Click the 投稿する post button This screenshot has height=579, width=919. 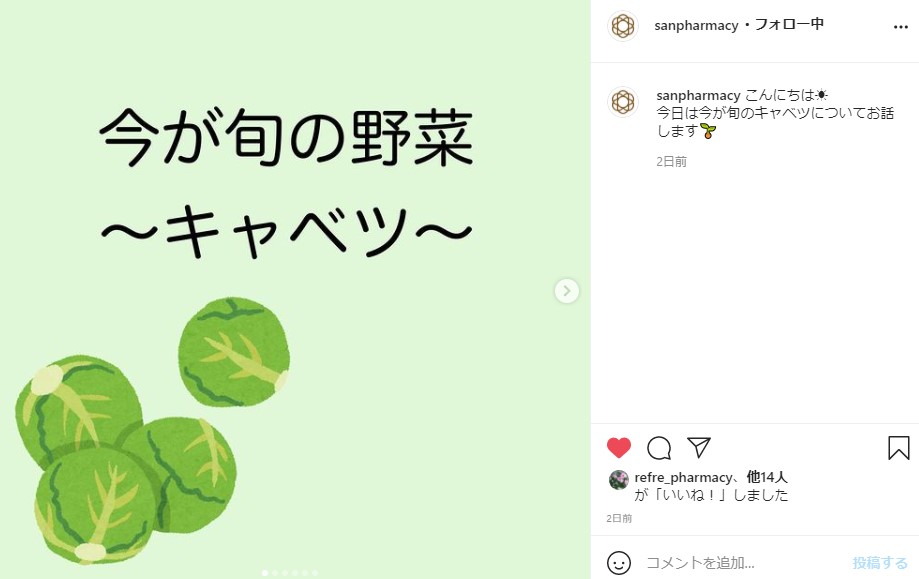(x=880, y=563)
